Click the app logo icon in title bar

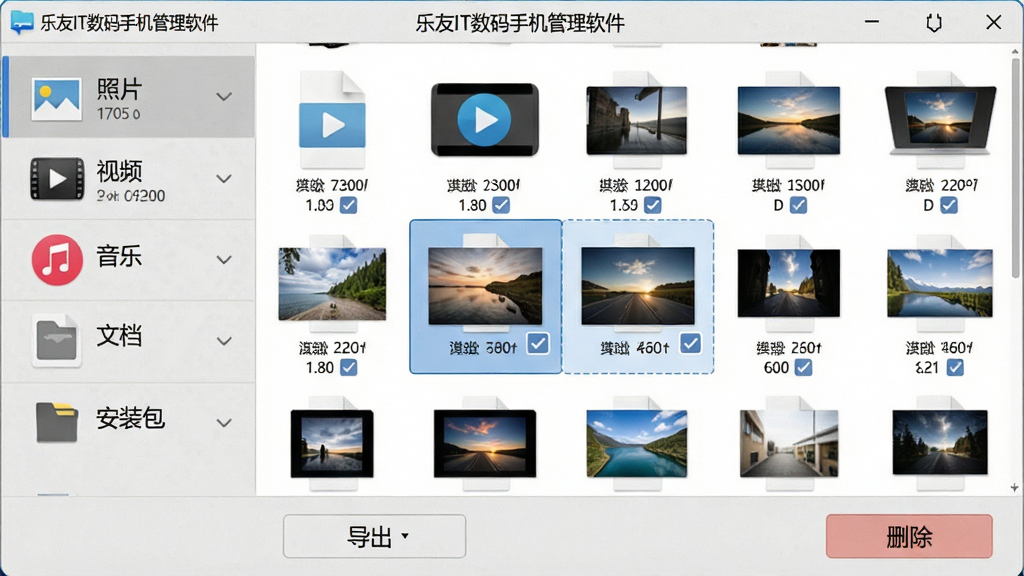[x=22, y=22]
